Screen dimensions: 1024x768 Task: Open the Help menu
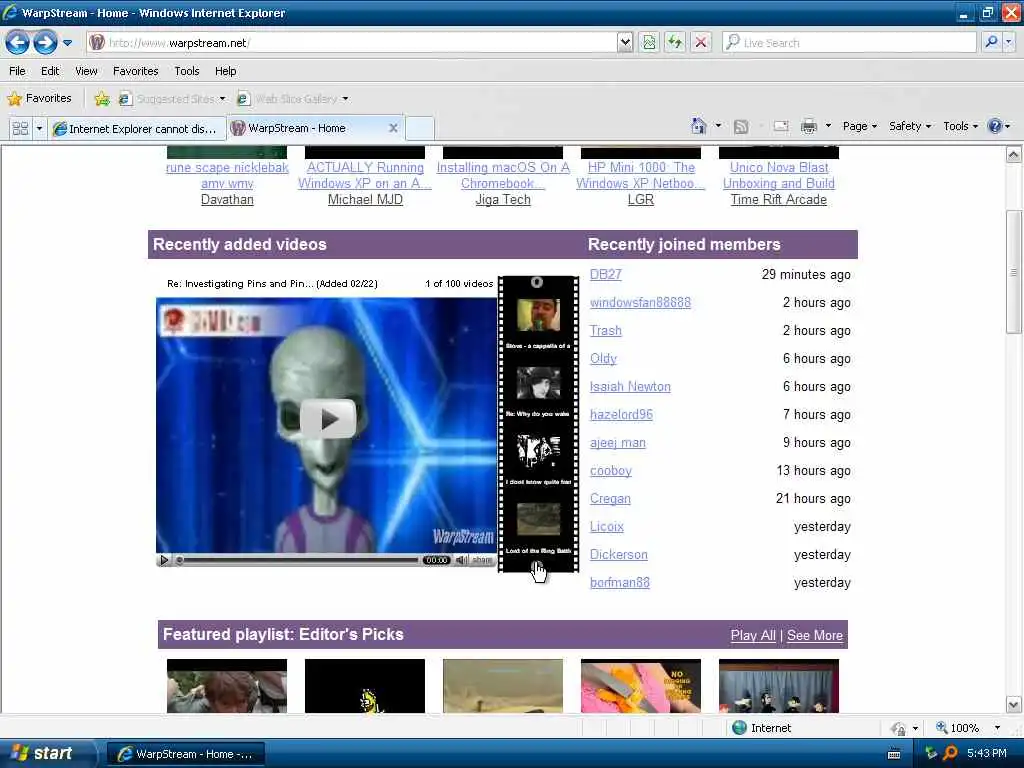[x=225, y=71]
